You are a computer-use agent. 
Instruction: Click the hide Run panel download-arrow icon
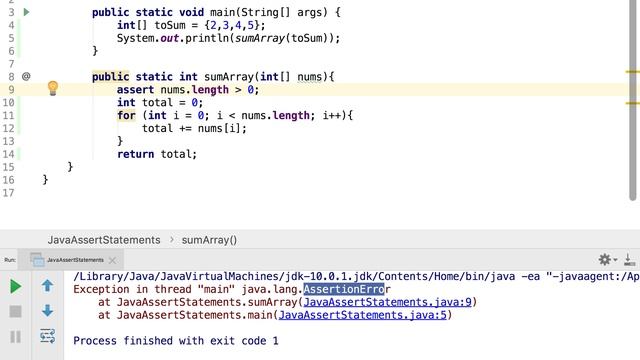629,260
